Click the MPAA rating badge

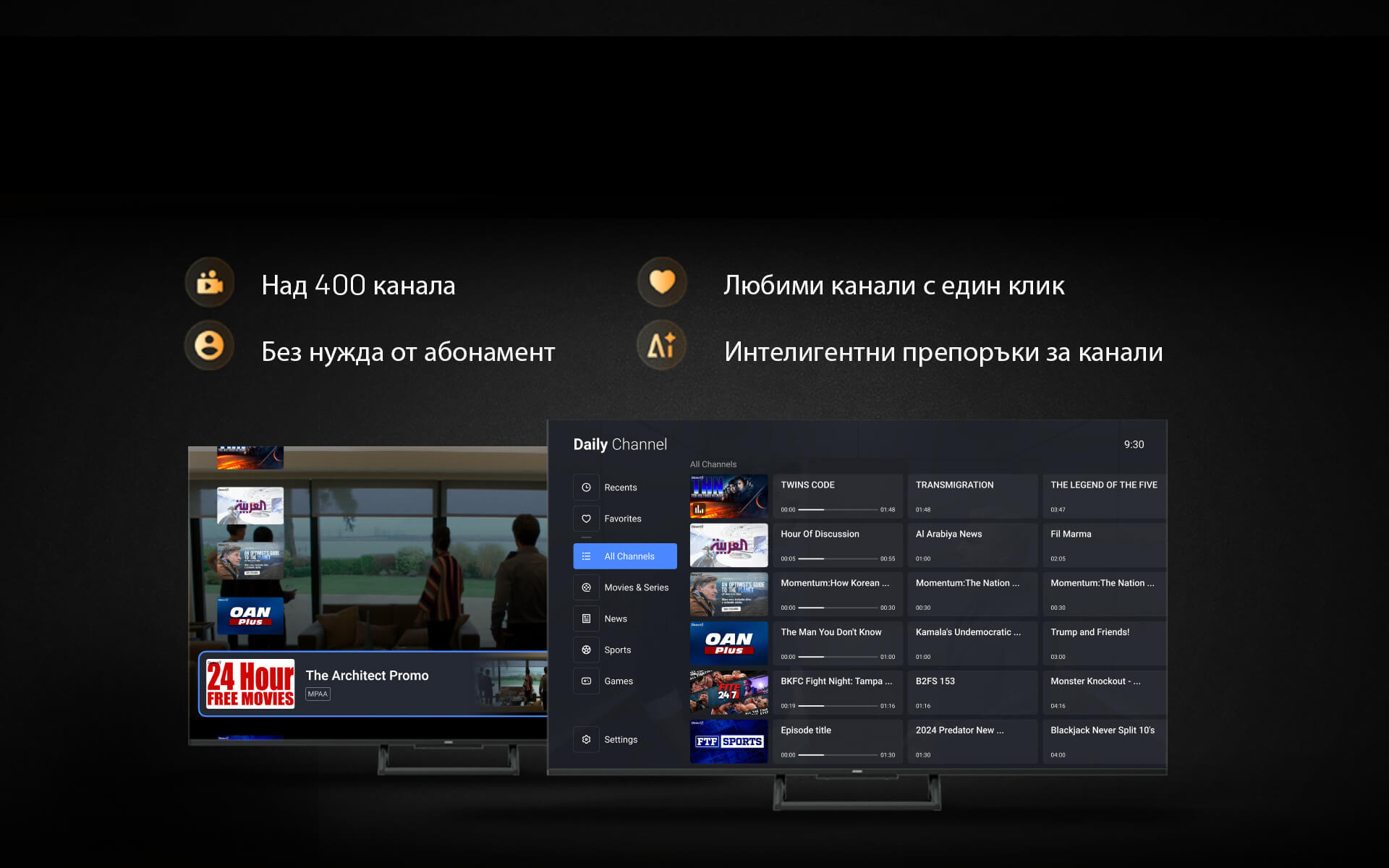(318, 694)
